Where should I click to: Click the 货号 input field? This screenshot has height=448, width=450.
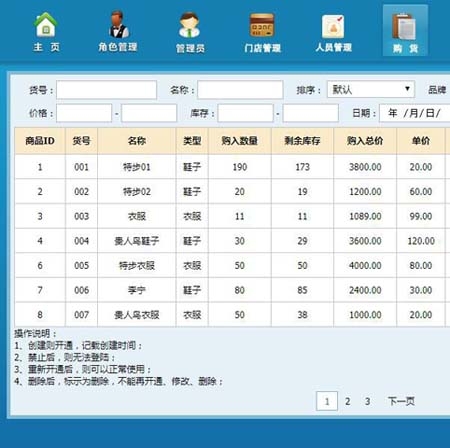[x=106, y=90]
